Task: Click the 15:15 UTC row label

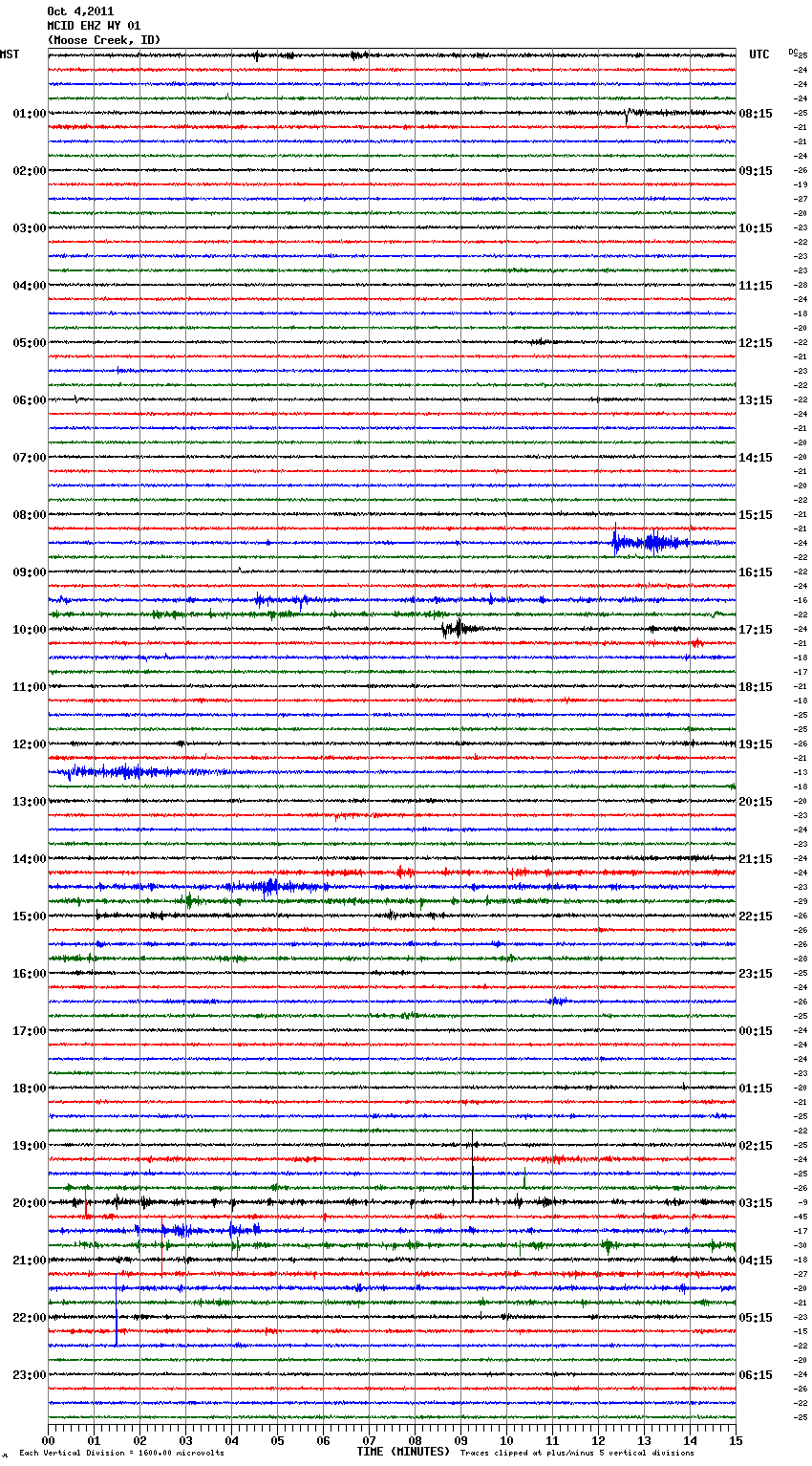Action: tap(755, 515)
